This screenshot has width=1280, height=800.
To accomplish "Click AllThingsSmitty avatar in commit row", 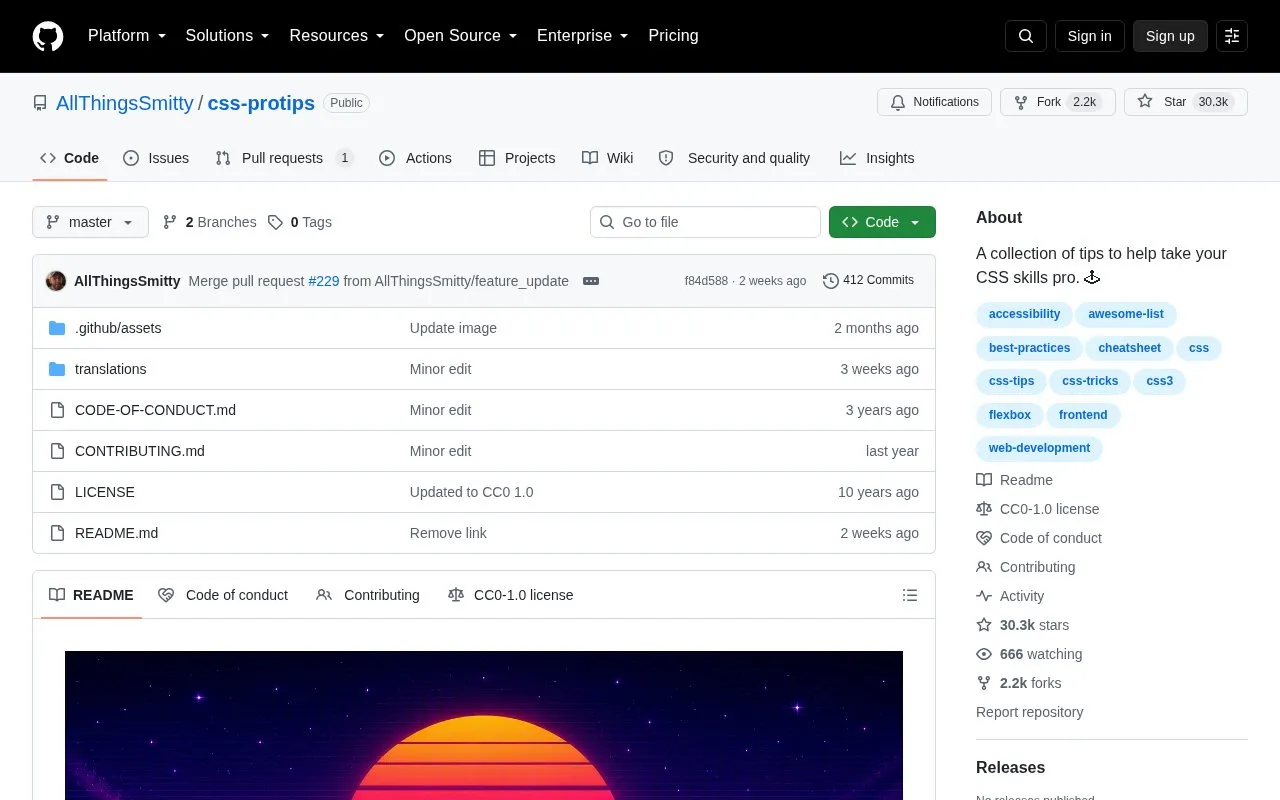I will (x=56, y=281).
